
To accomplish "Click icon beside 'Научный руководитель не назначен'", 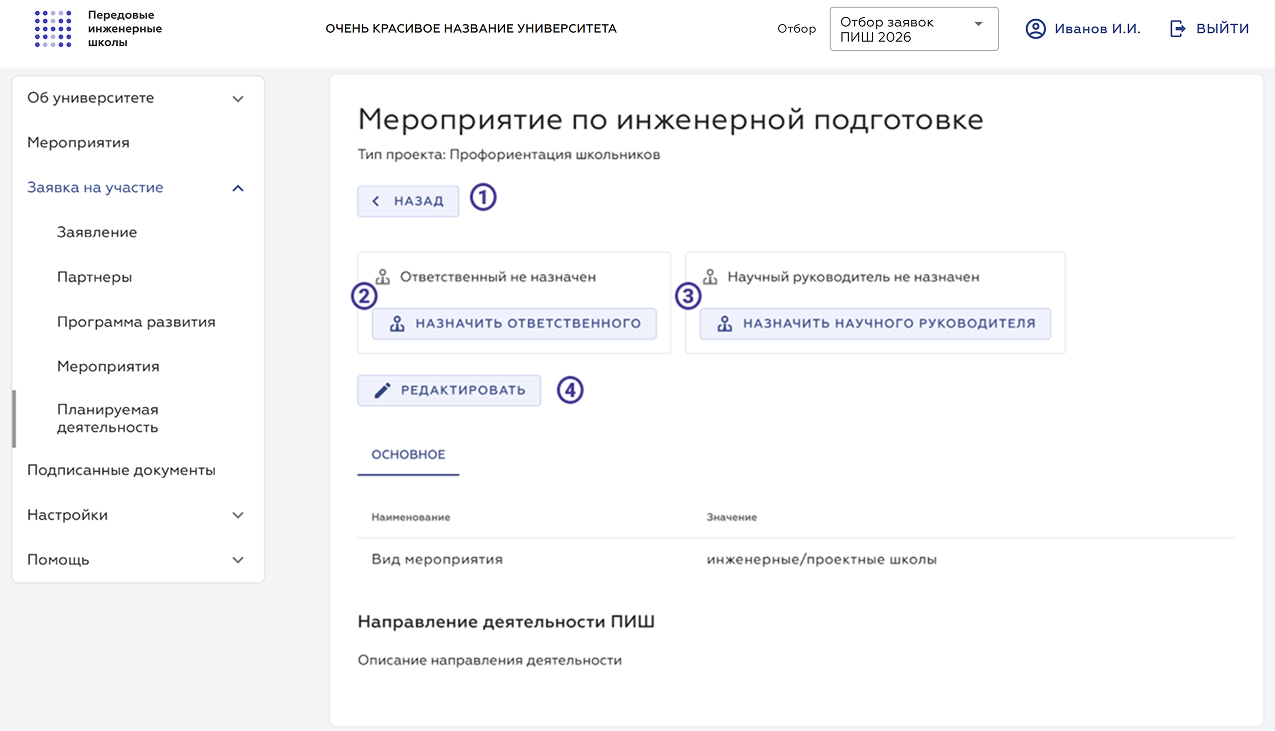I will [710, 277].
